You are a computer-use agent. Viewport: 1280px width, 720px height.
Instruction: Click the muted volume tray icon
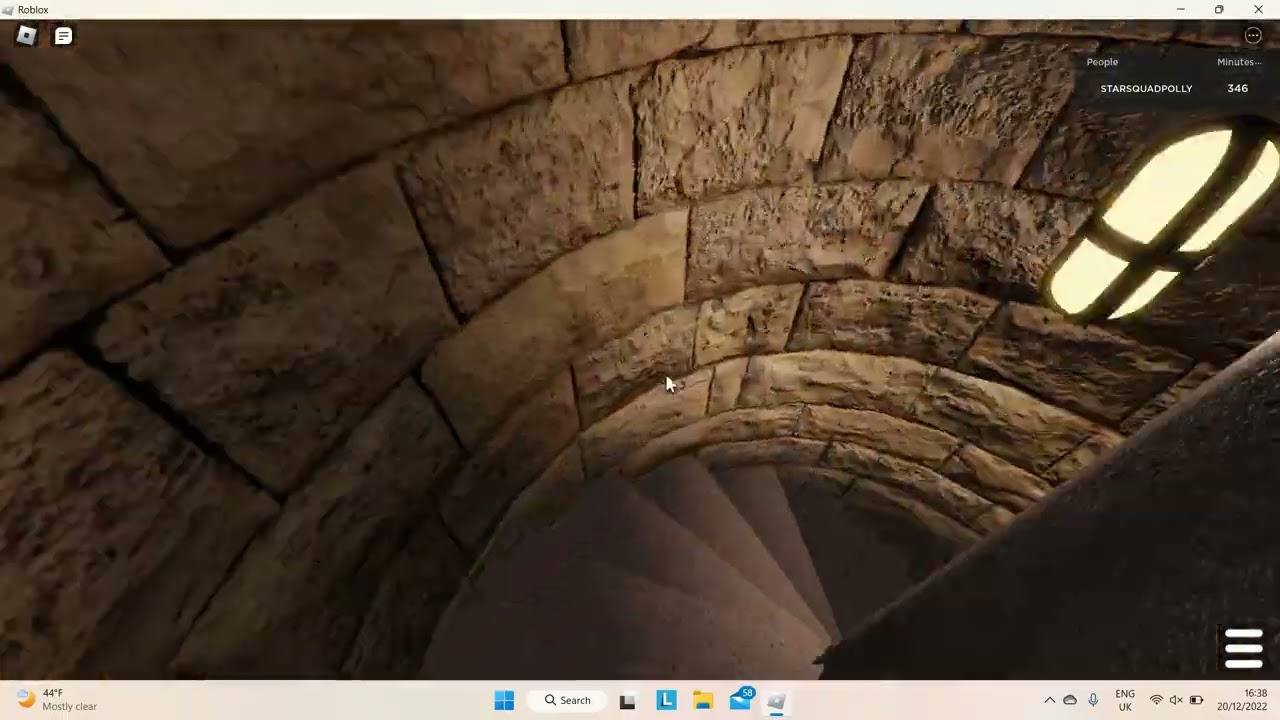click(1176, 700)
